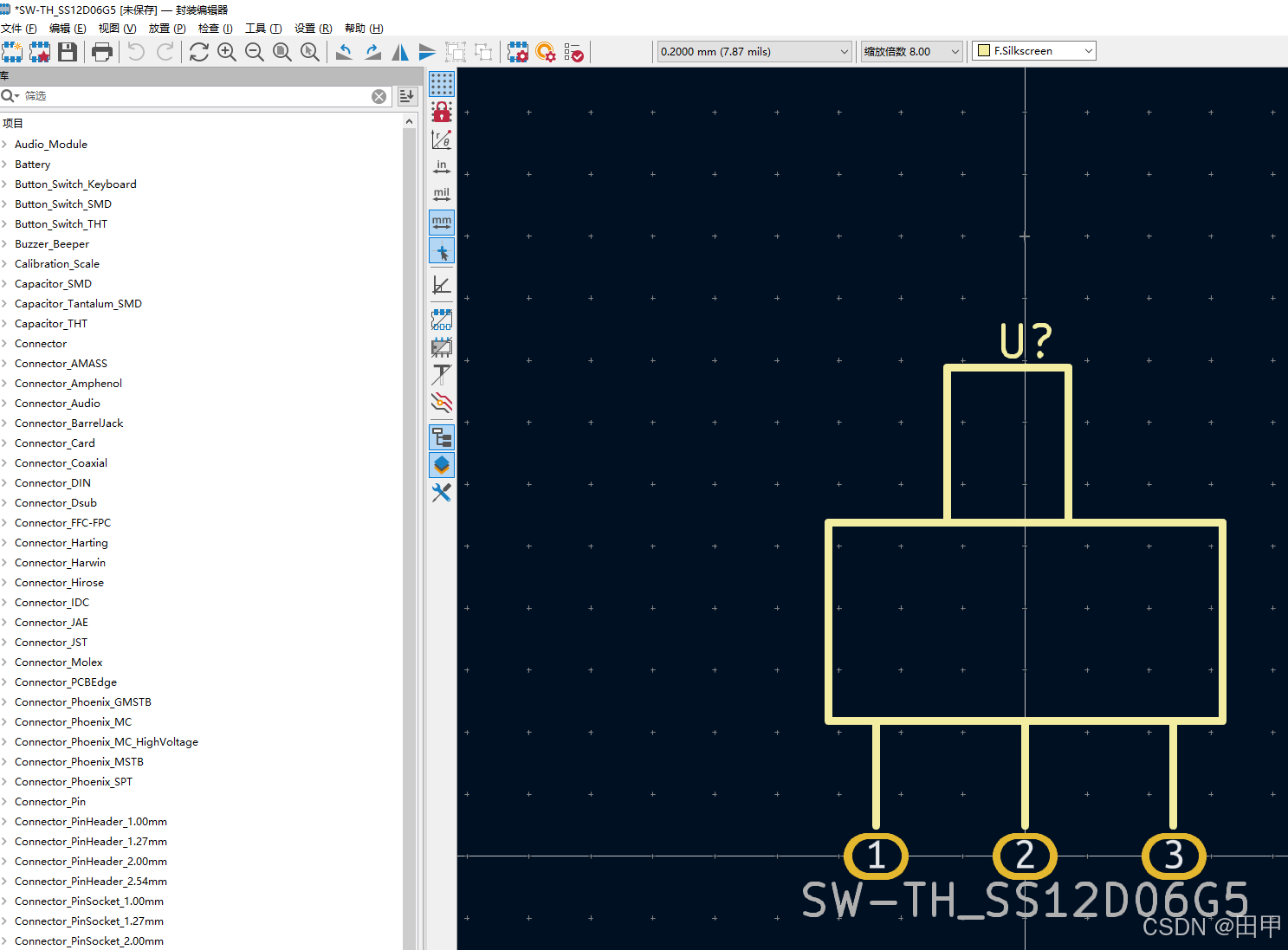The image size is (1288, 950).
Task: Click the library filter search field
Action: click(196, 96)
